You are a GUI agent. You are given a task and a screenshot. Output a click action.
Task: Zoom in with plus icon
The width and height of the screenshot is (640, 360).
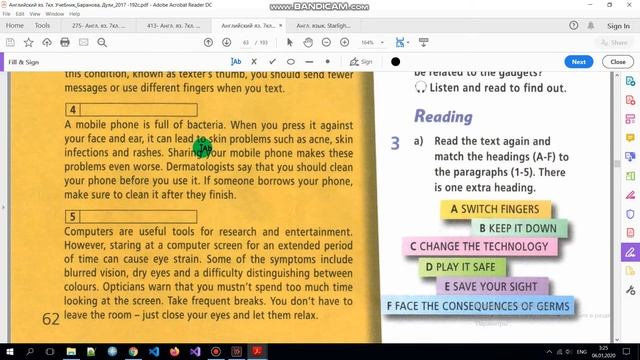click(344, 42)
